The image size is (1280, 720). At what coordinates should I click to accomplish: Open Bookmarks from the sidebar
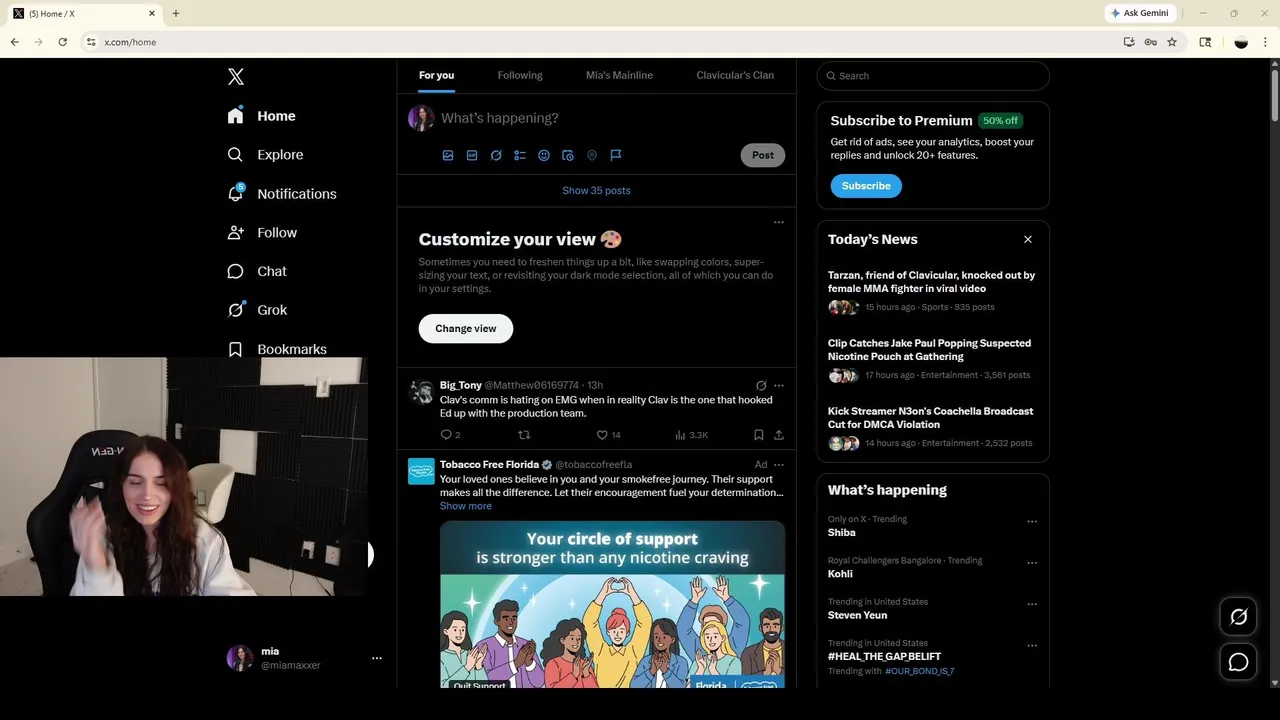click(277, 349)
